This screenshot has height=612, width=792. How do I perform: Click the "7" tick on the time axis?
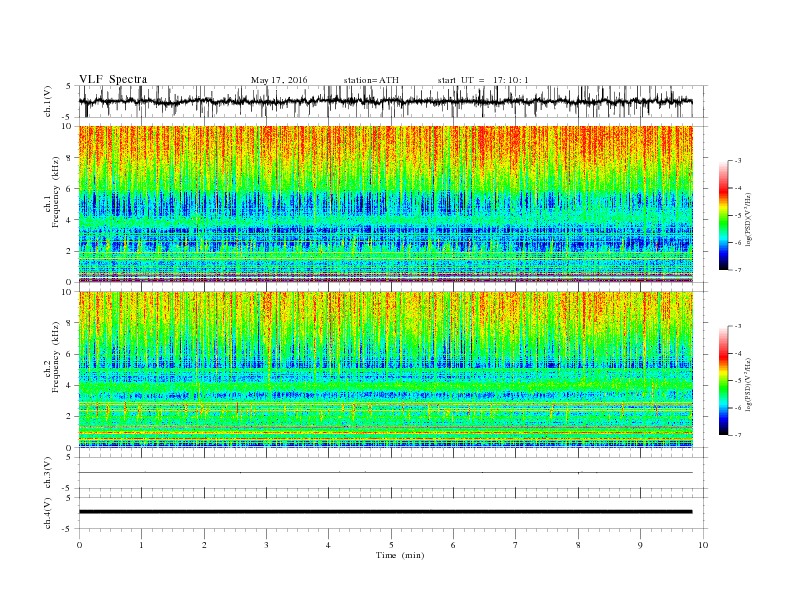(x=516, y=545)
